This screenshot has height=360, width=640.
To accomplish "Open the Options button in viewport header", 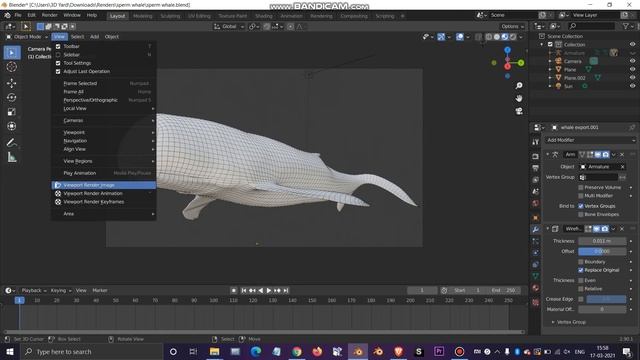I will (512, 26).
